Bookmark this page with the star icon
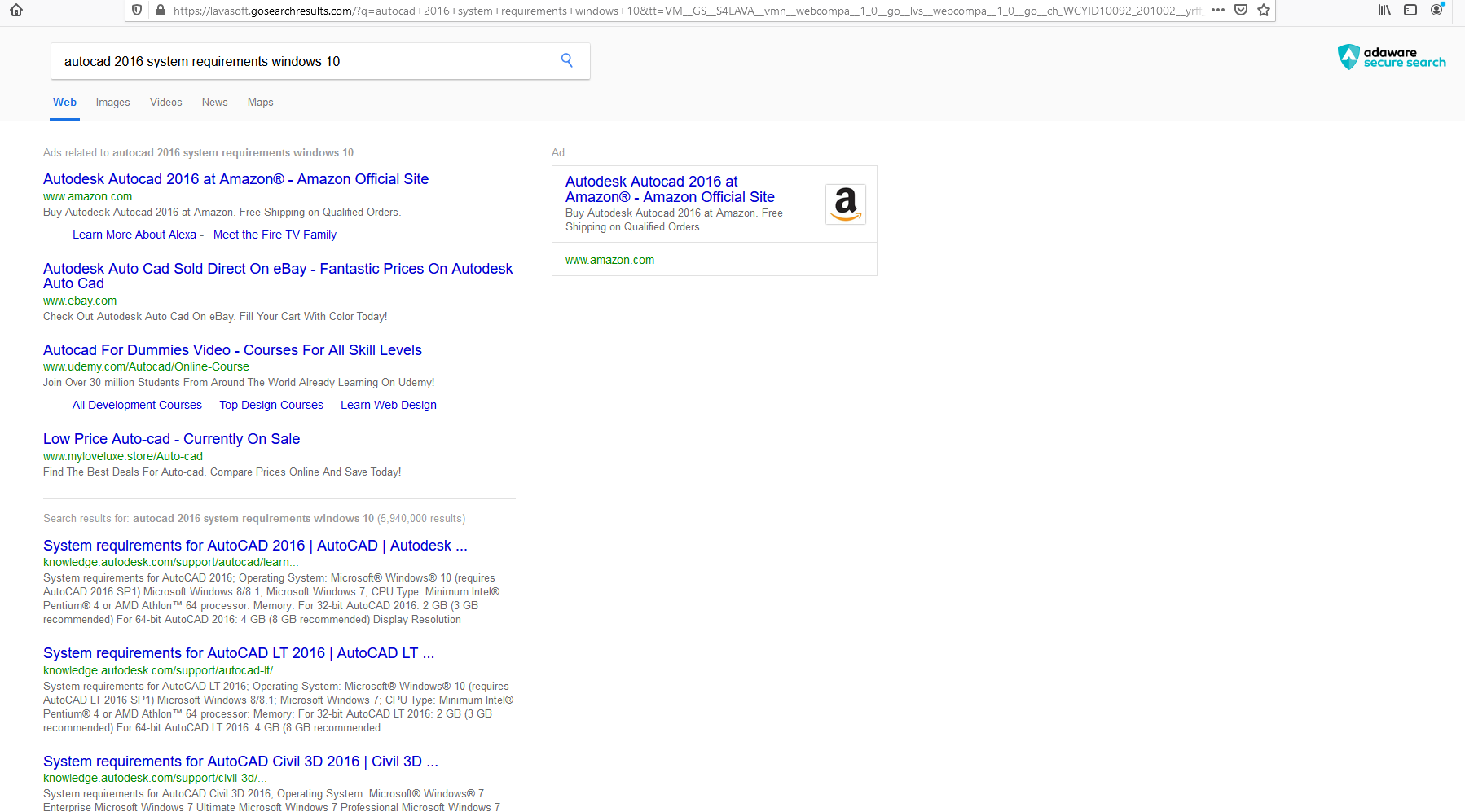1465x812 pixels. [x=1264, y=11]
